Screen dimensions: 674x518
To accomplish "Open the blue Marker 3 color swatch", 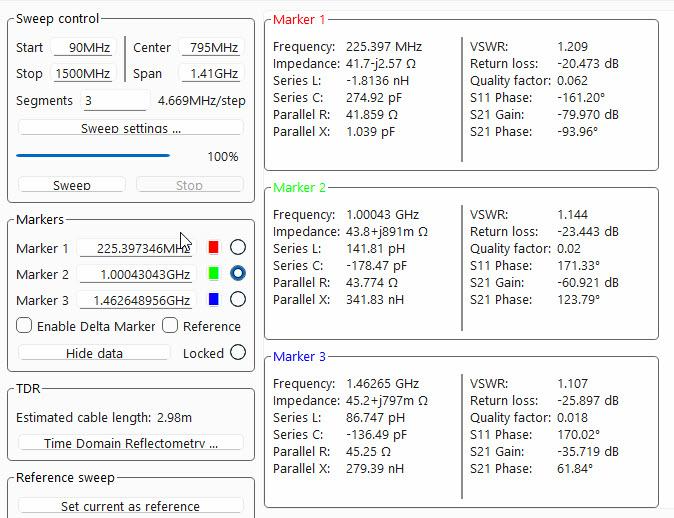I will pos(214,299).
